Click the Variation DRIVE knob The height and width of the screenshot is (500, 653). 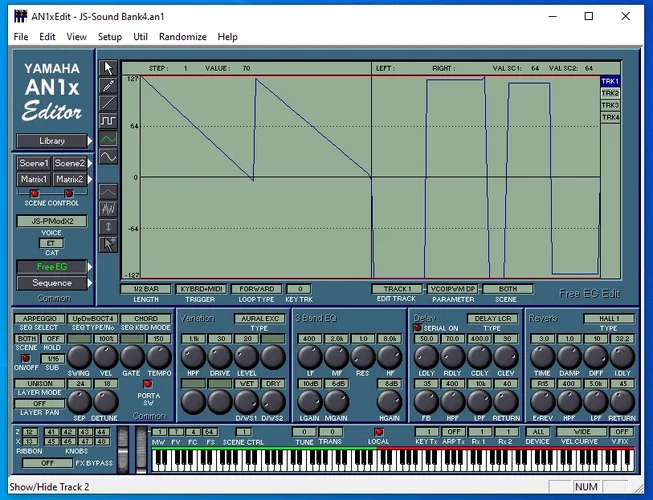[220, 357]
